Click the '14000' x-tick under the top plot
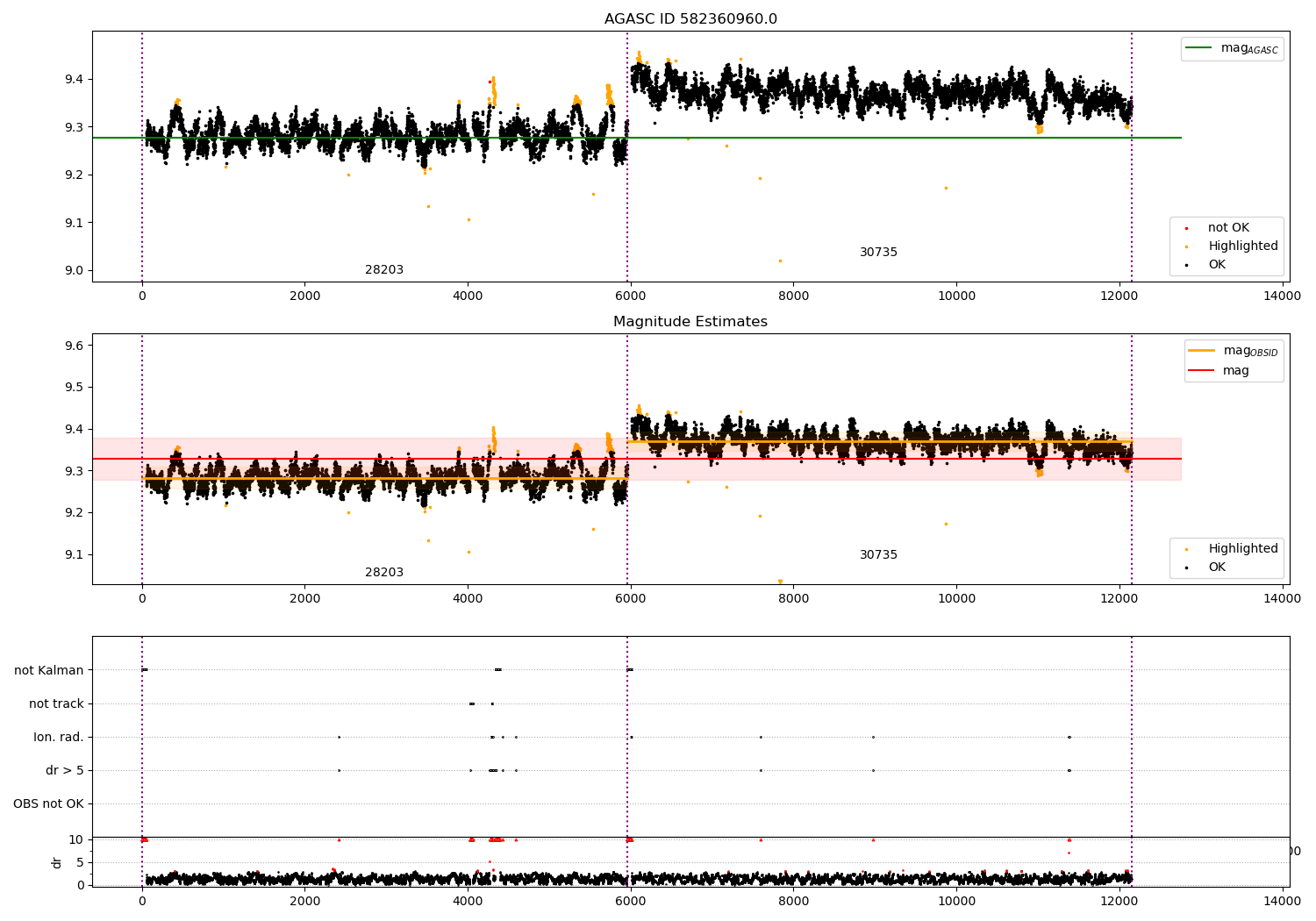Viewport: 1316px width, 921px height. pyautogui.click(x=1282, y=296)
